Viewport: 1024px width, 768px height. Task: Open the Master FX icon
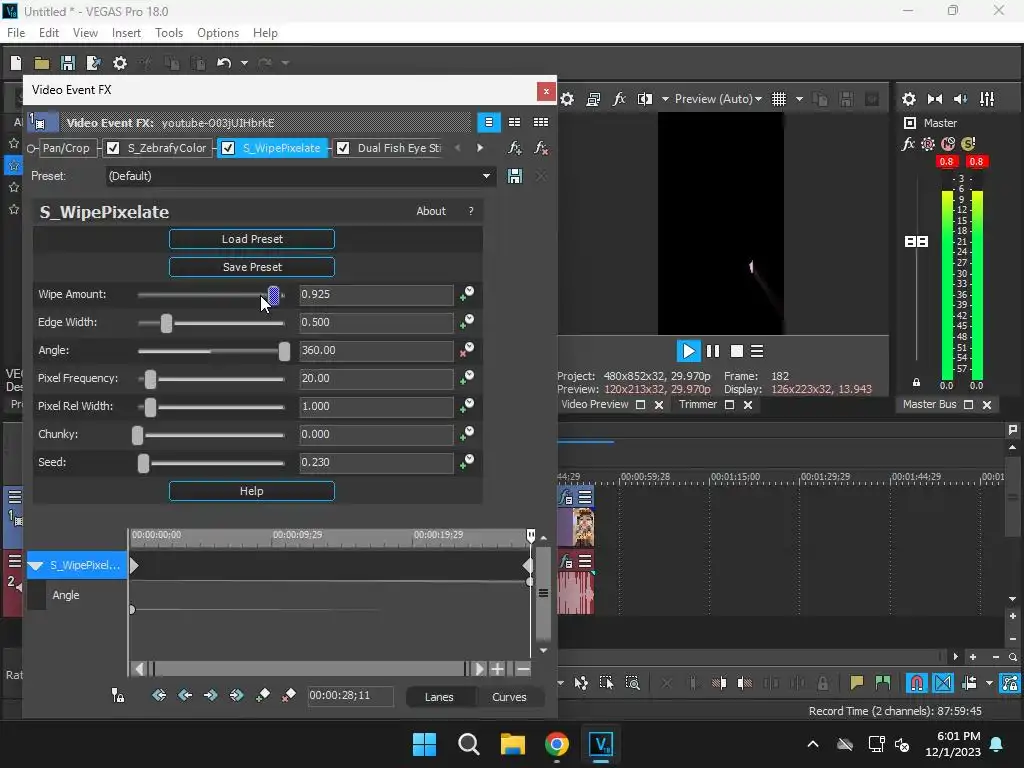tap(908, 144)
